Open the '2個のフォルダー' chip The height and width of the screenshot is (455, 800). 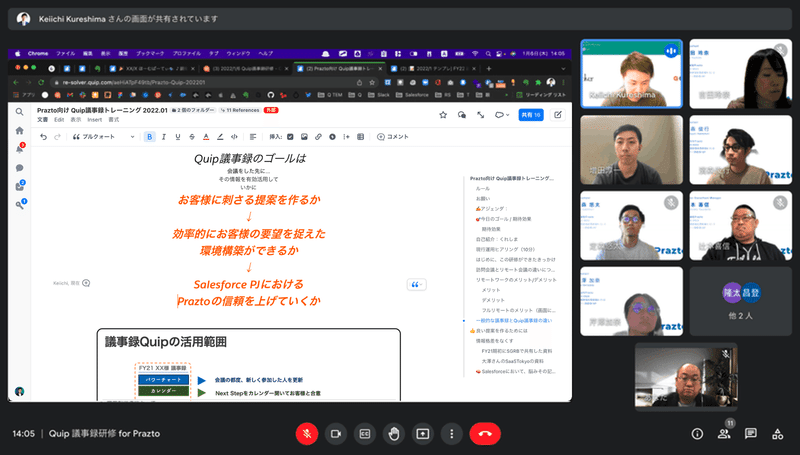point(193,110)
